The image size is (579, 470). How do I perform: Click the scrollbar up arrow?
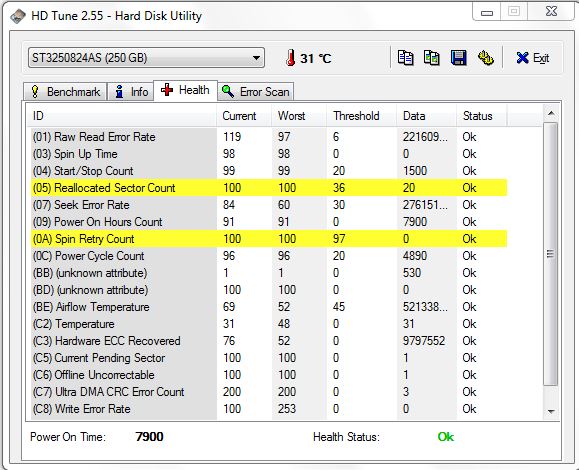click(551, 113)
